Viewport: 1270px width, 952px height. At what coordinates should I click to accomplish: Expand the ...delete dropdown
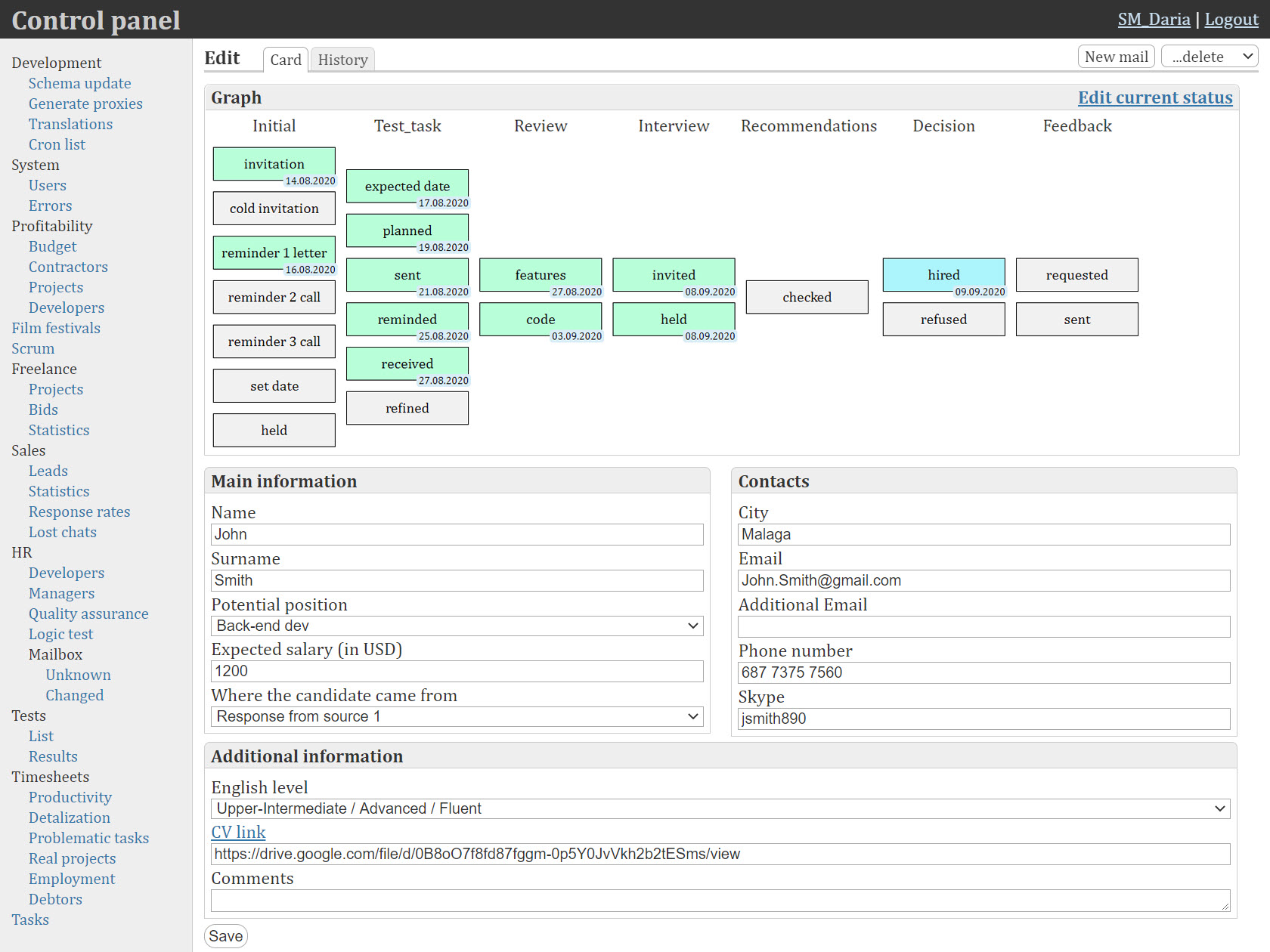pyautogui.click(x=1209, y=57)
